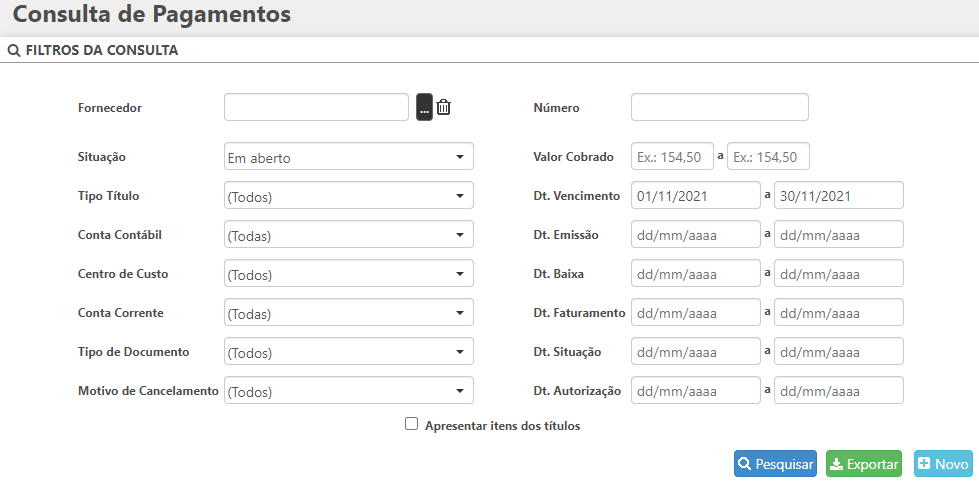Click the Valor Cobrado minimum field
Image resolution: width=979 pixels, height=488 pixels.
[672, 157]
